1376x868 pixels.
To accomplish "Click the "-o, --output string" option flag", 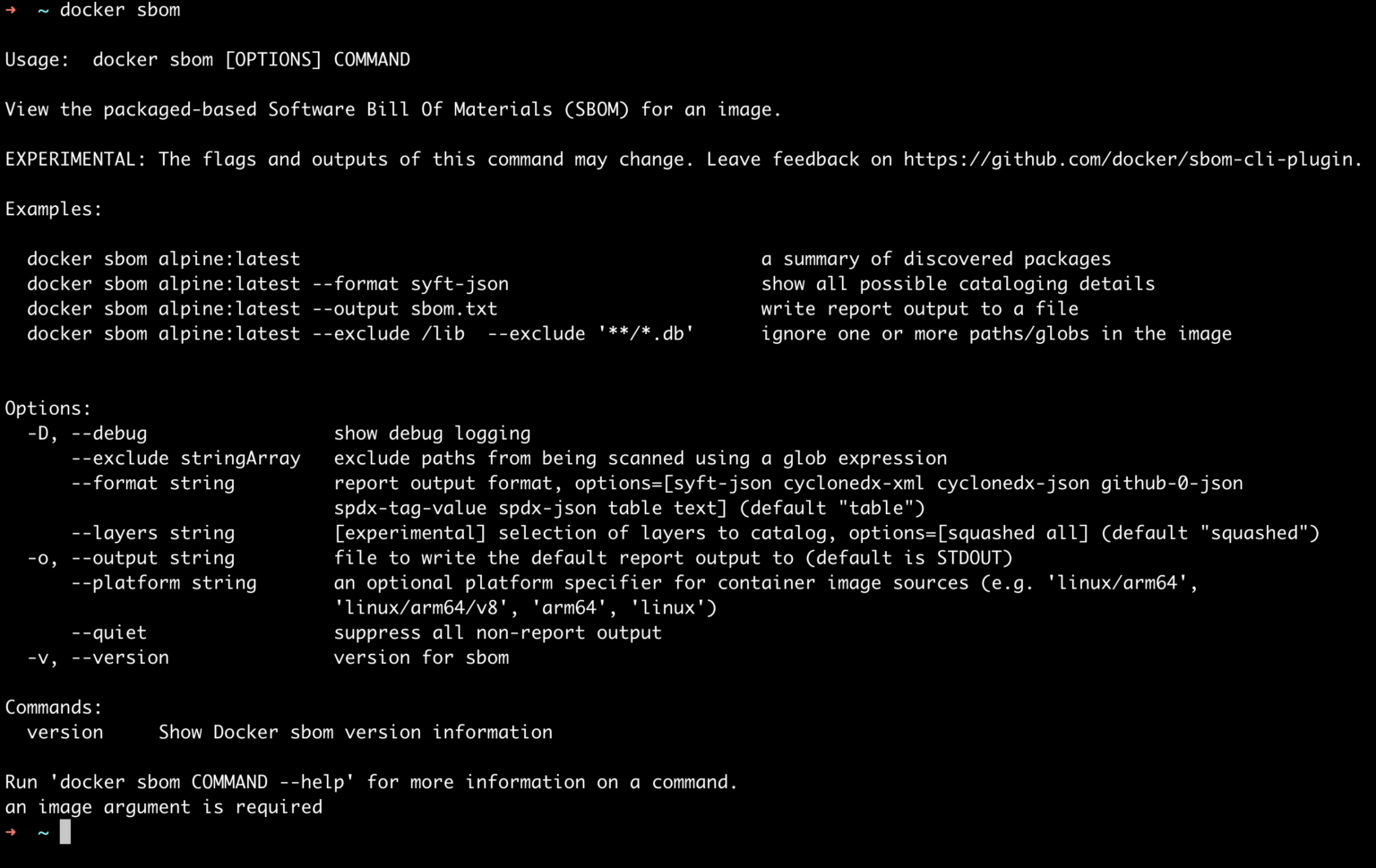I will tap(131, 558).
